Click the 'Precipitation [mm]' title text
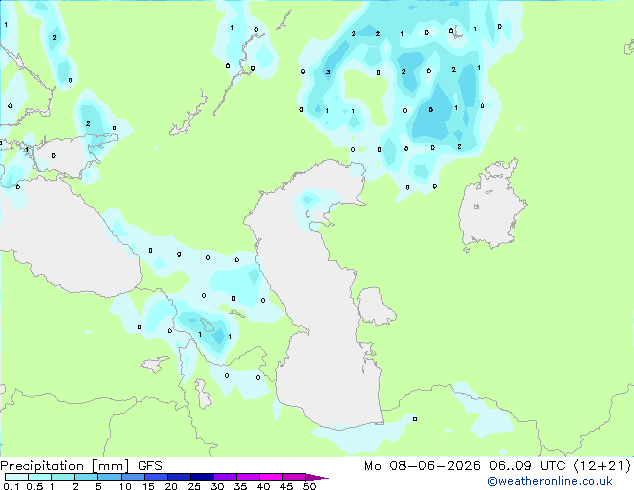The height and width of the screenshot is (490, 634). (x=65, y=466)
